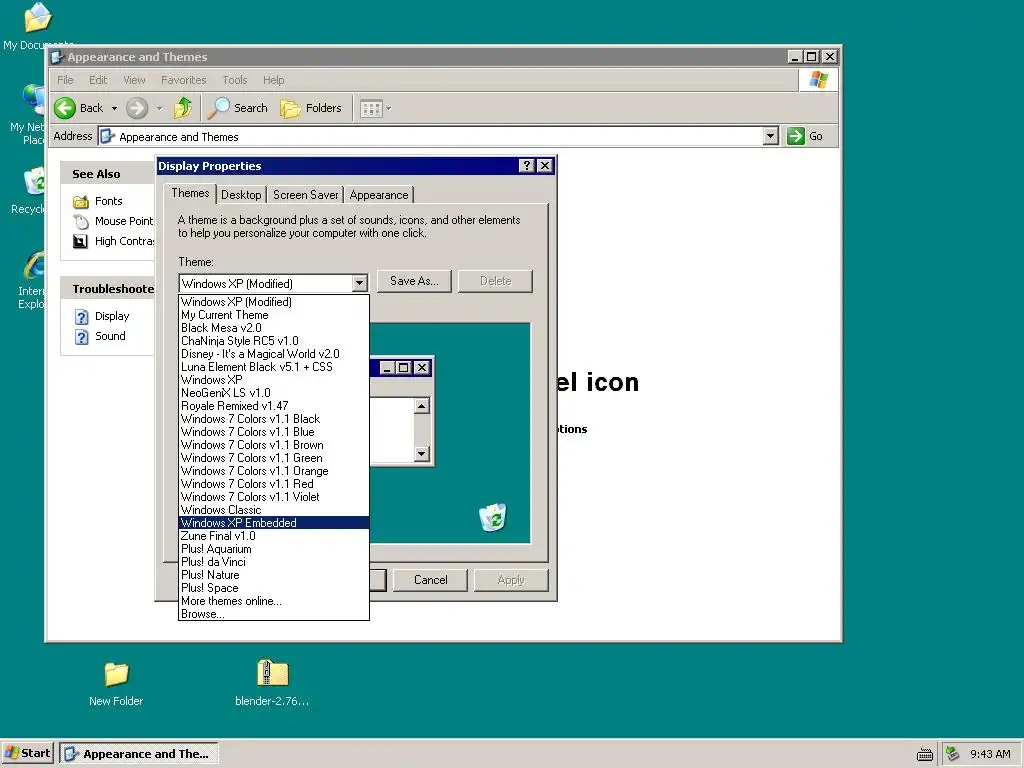This screenshot has height=768, width=1024.
Task: Click the keyboard icon in system tray
Action: click(925, 754)
